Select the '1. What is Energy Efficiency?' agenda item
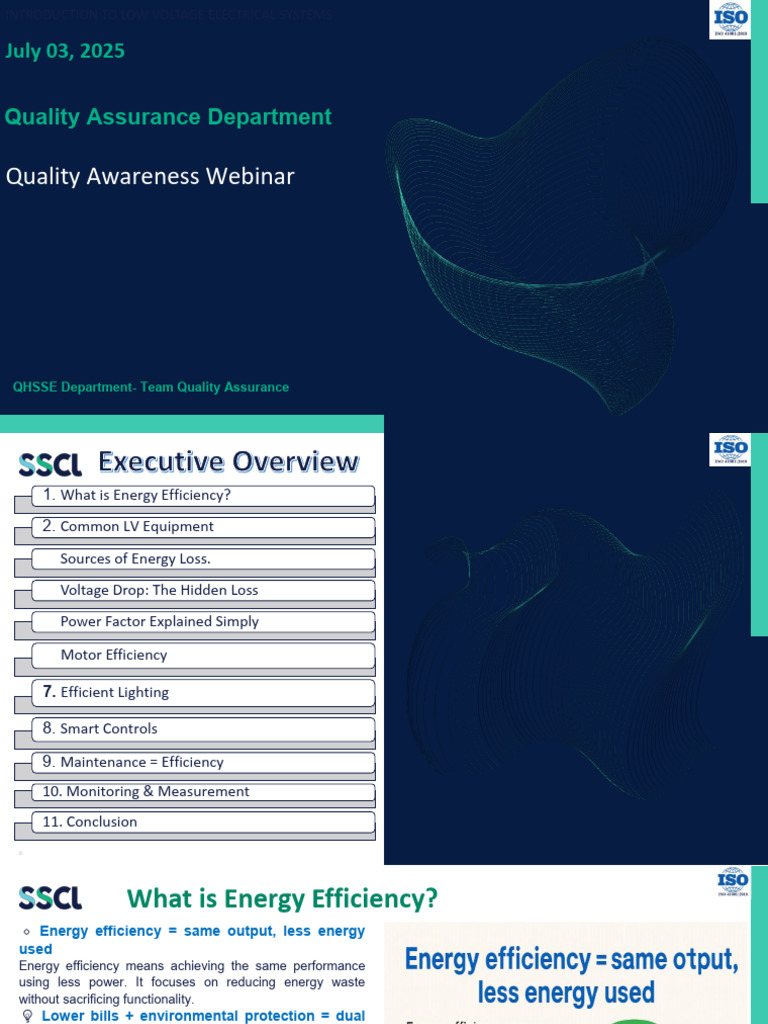This screenshot has height=1024, width=768. tap(203, 496)
